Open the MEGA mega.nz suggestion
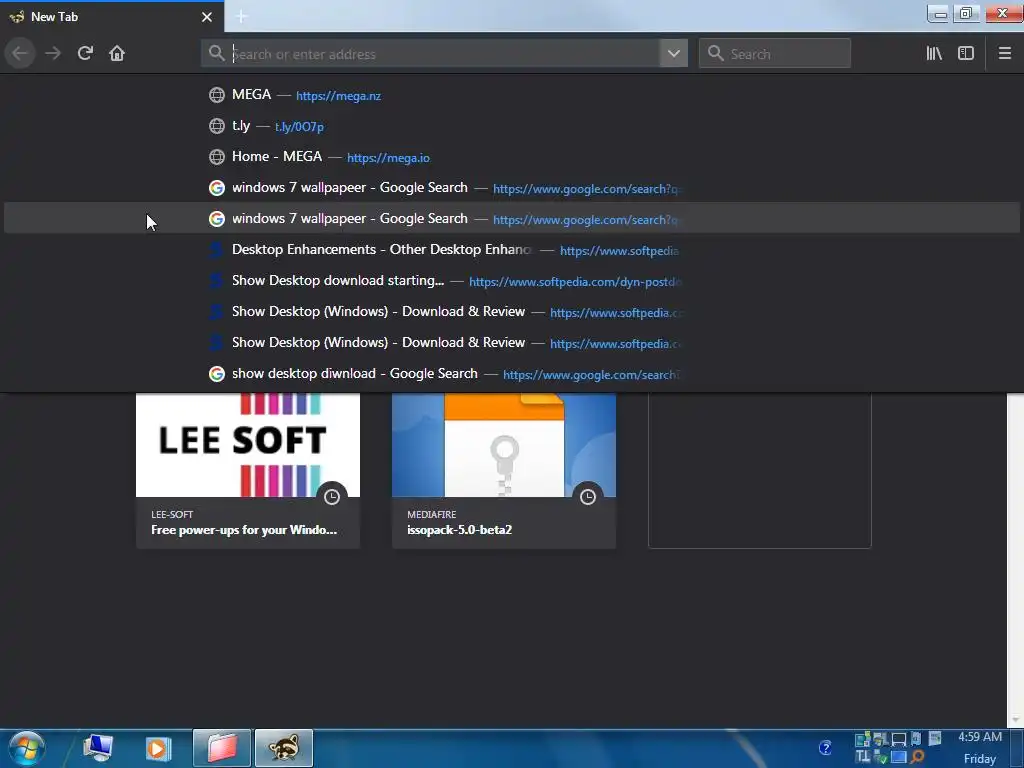Image resolution: width=1024 pixels, height=768 pixels. [512, 95]
